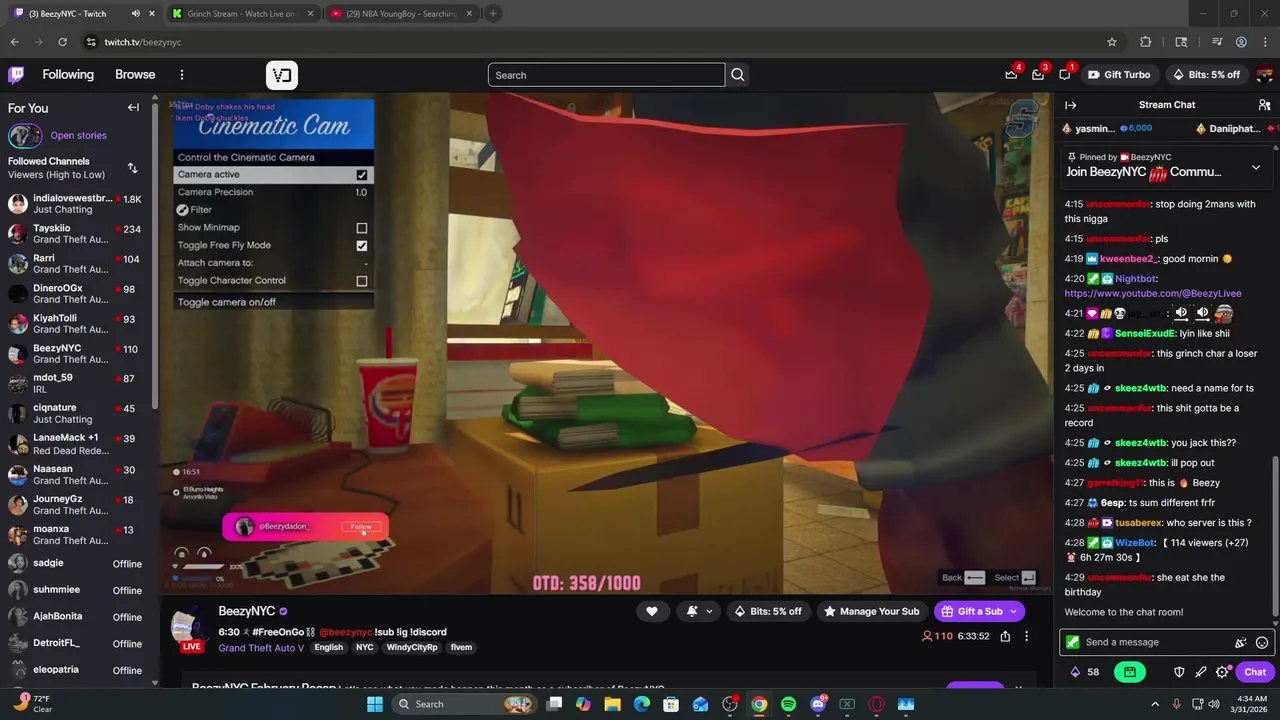Open the green channel points chest

point(1130,672)
